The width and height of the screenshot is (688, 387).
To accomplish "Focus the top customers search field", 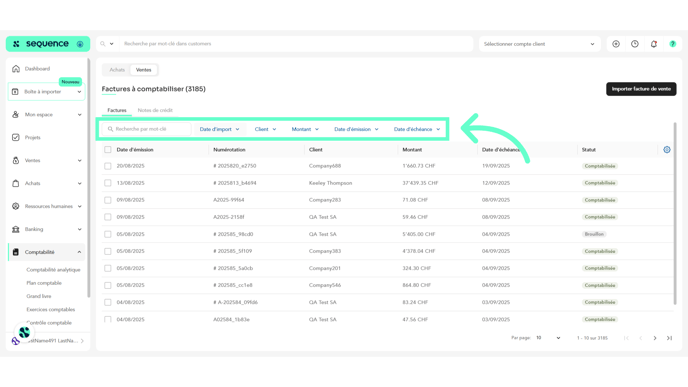I will point(296,44).
